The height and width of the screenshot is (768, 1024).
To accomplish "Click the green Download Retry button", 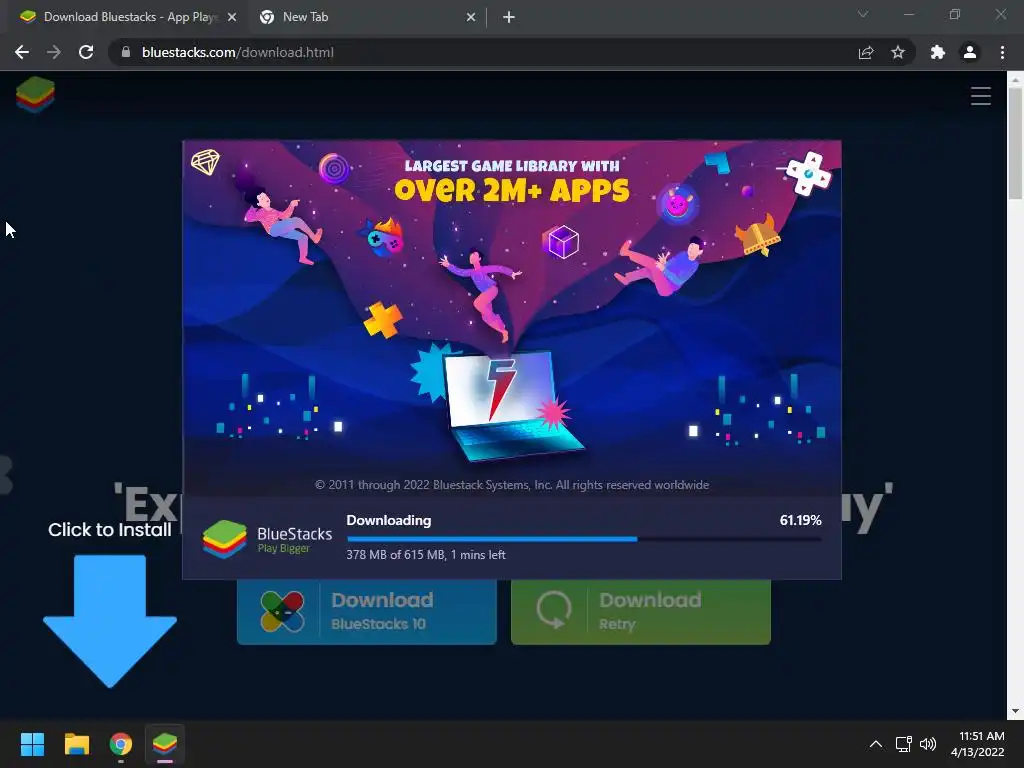I will pyautogui.click(x=641, y=611).
